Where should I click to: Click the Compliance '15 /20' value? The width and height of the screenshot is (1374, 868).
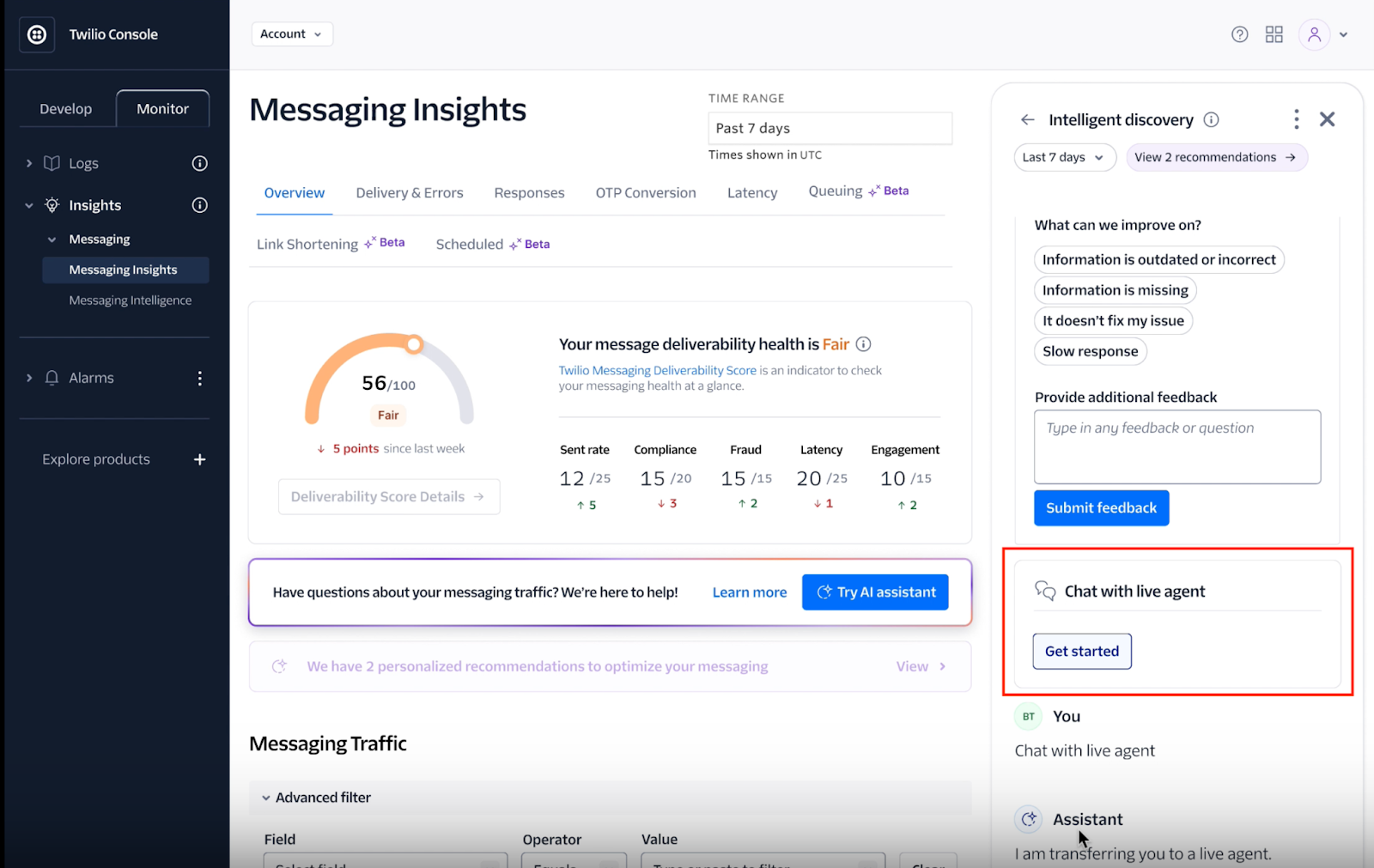(x=666, y=478)
